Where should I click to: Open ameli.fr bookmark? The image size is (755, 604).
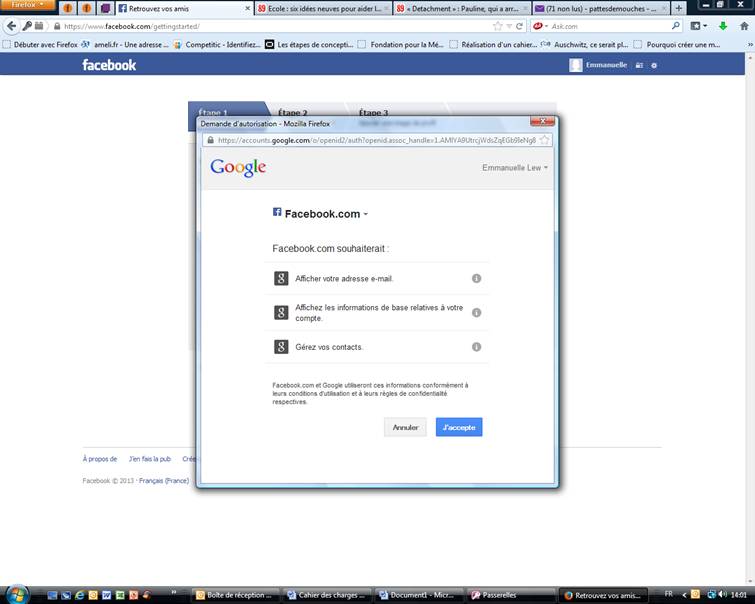click(x=126, y=45)
